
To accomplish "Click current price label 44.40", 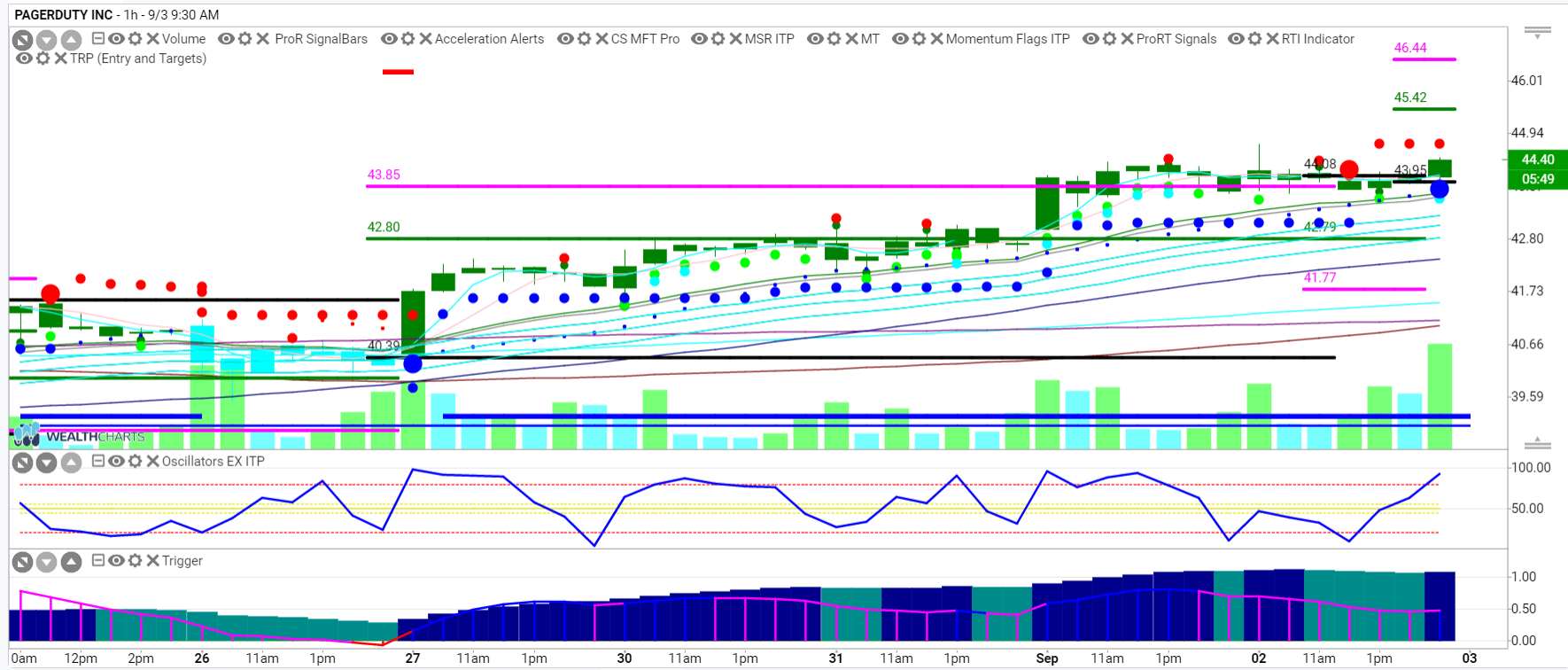I will pos(1537,160).
